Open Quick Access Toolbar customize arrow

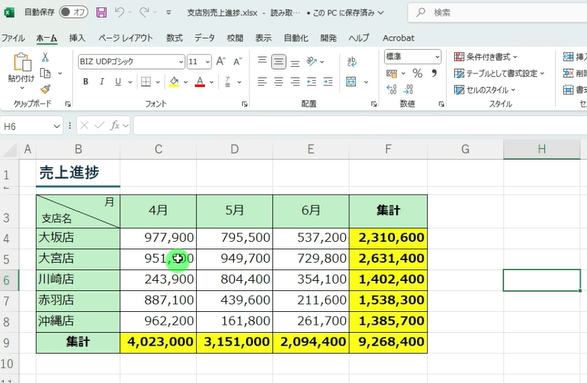[169, 12]
